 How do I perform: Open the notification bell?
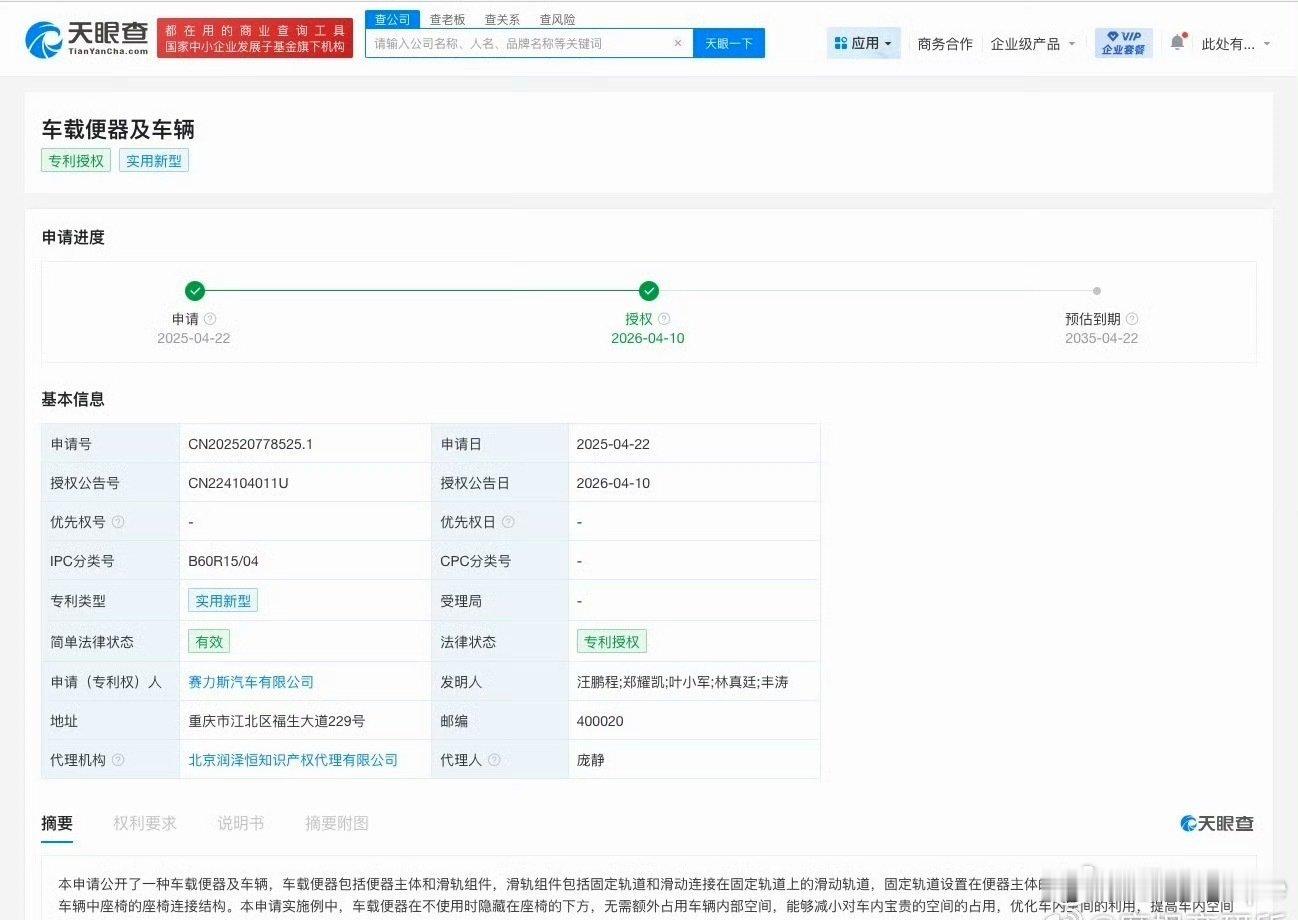(1177, 43)
